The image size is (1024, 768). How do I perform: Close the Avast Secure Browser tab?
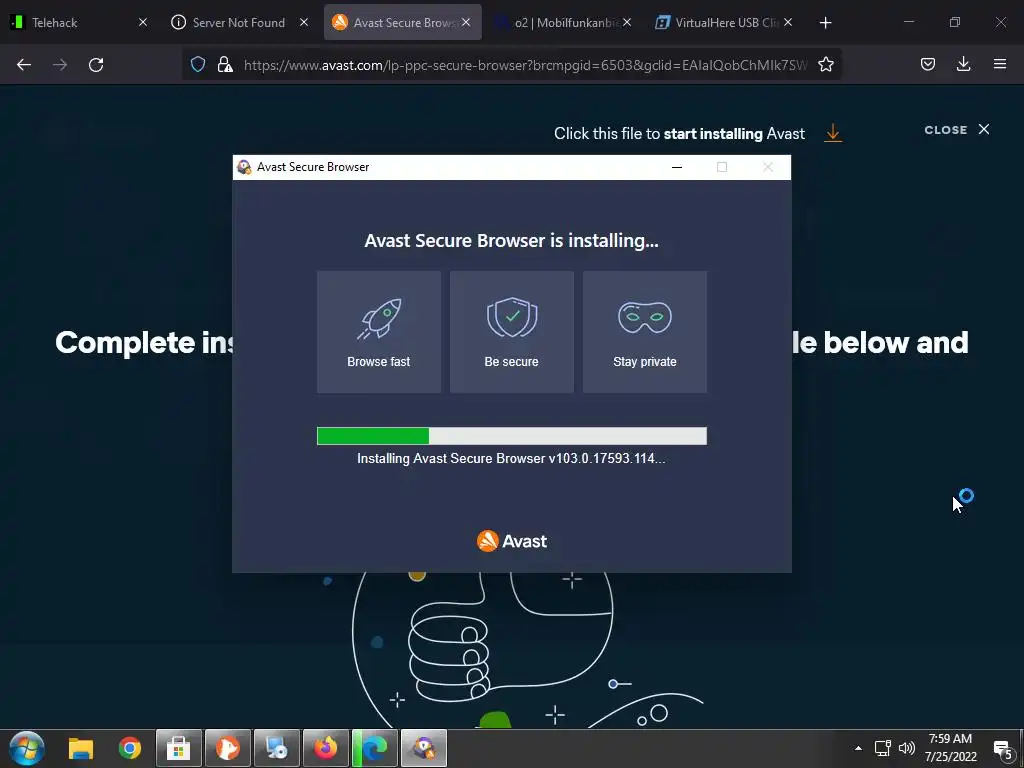pyautogui.click(x=466, y=23)
